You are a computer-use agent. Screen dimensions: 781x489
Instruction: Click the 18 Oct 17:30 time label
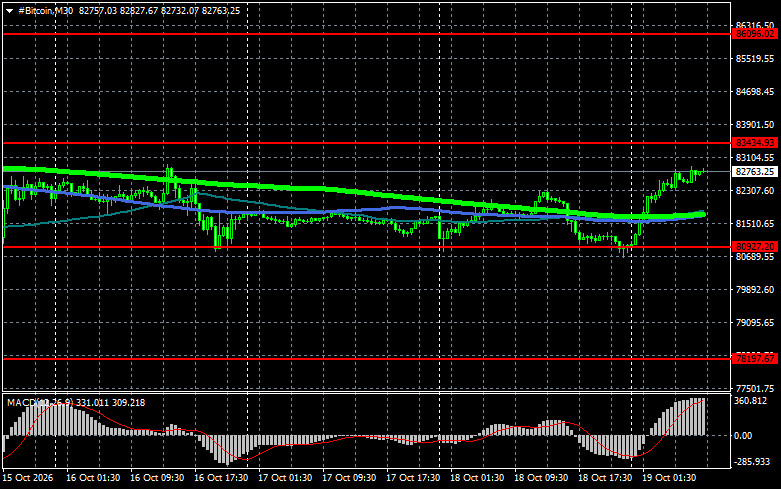pos(605,478)
